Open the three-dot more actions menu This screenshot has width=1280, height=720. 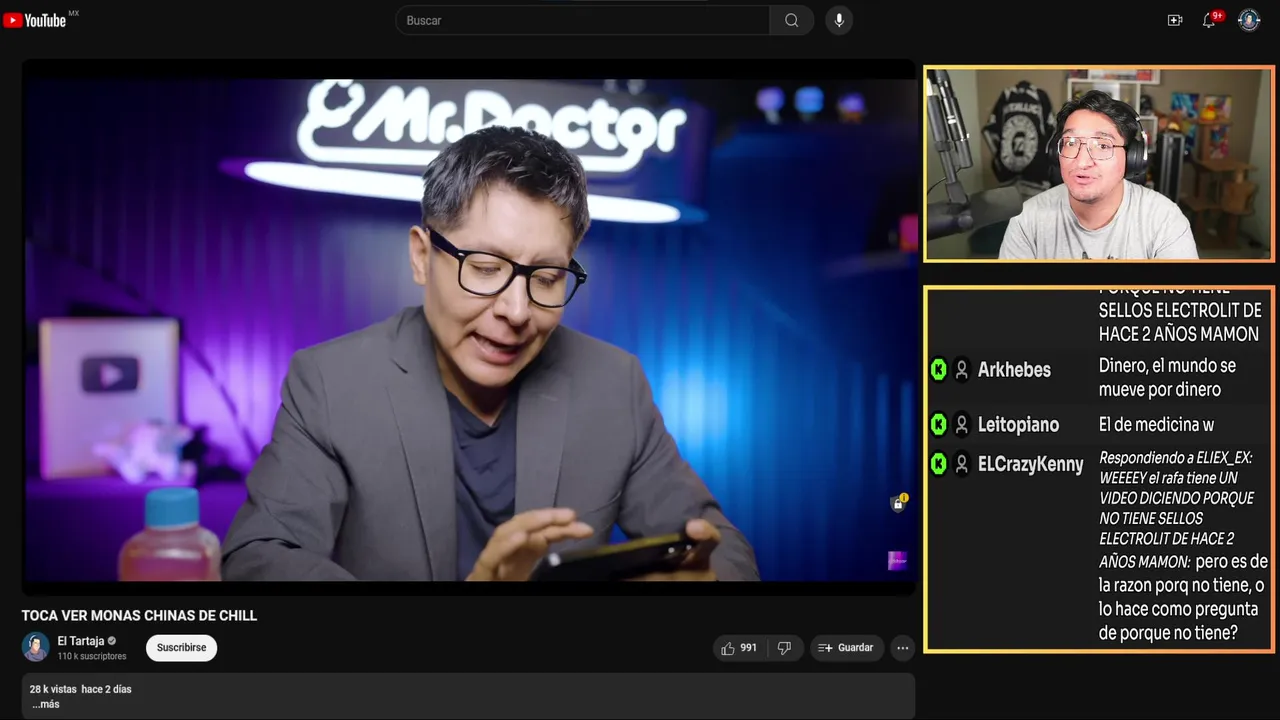tap(903, 648)
